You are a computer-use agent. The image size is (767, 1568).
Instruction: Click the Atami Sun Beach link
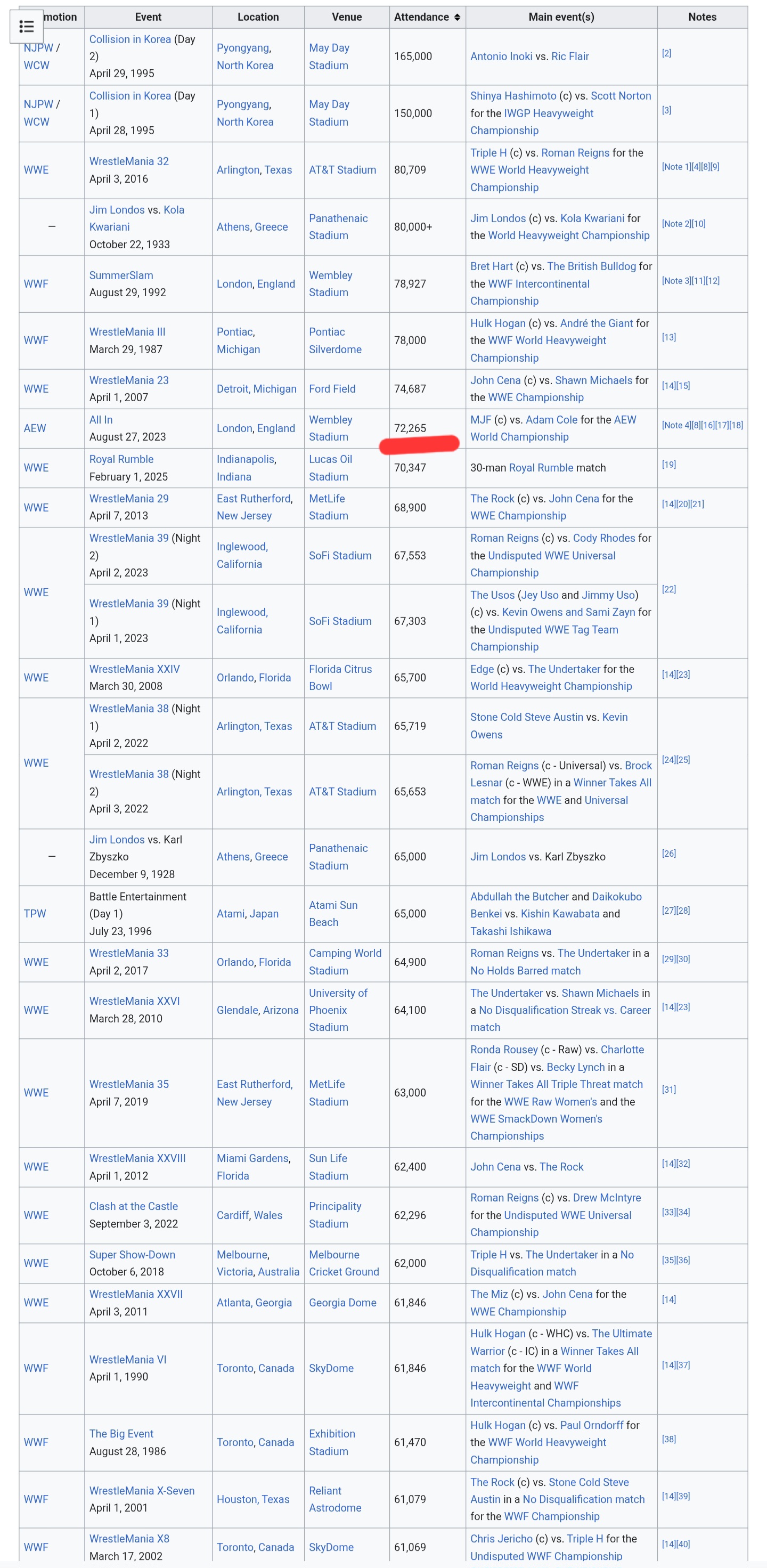click(x=333, y=914)
